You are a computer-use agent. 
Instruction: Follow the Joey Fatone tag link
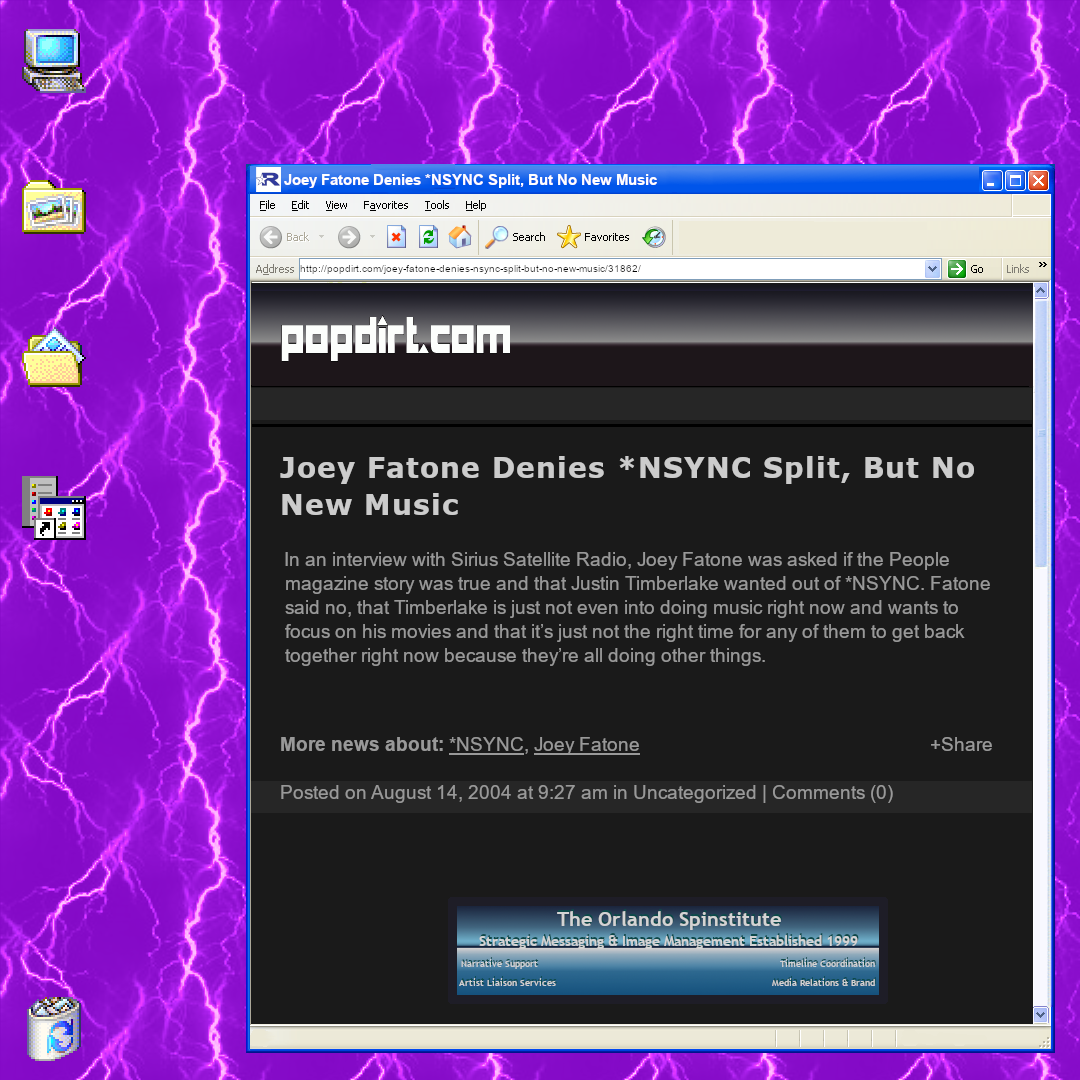click(586, 745)
